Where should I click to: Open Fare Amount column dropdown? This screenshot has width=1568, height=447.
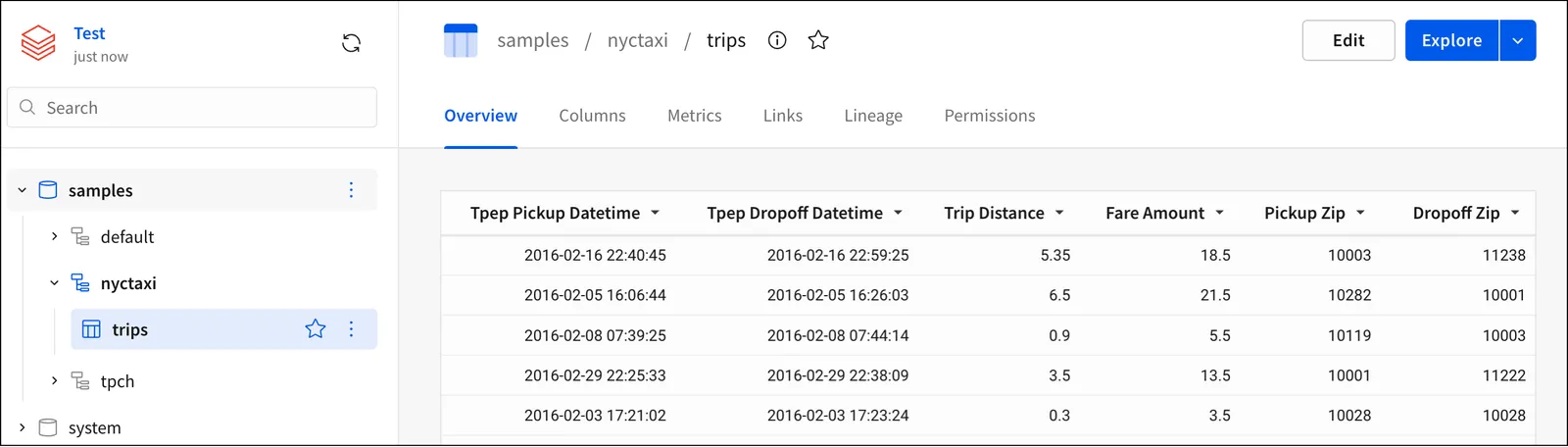(x=1220, y=213)
